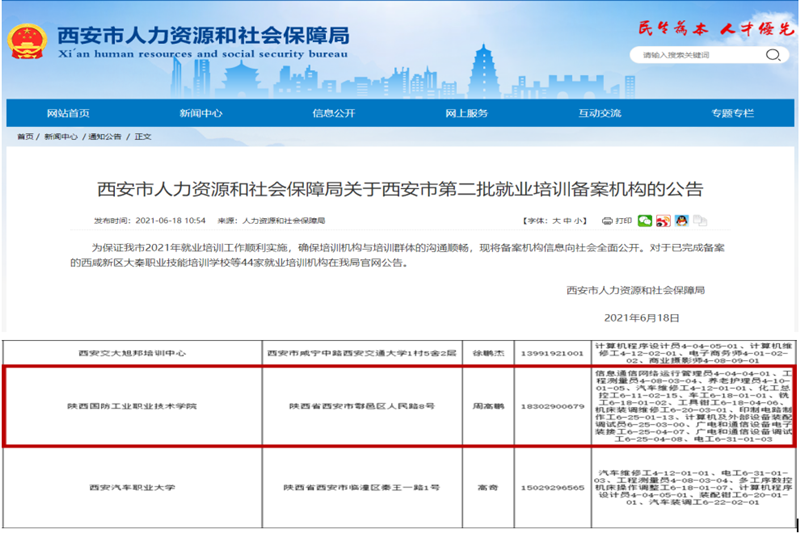Set font size to medium (中)
This screenshot has width=800, height=533.
tap(565, 220)
